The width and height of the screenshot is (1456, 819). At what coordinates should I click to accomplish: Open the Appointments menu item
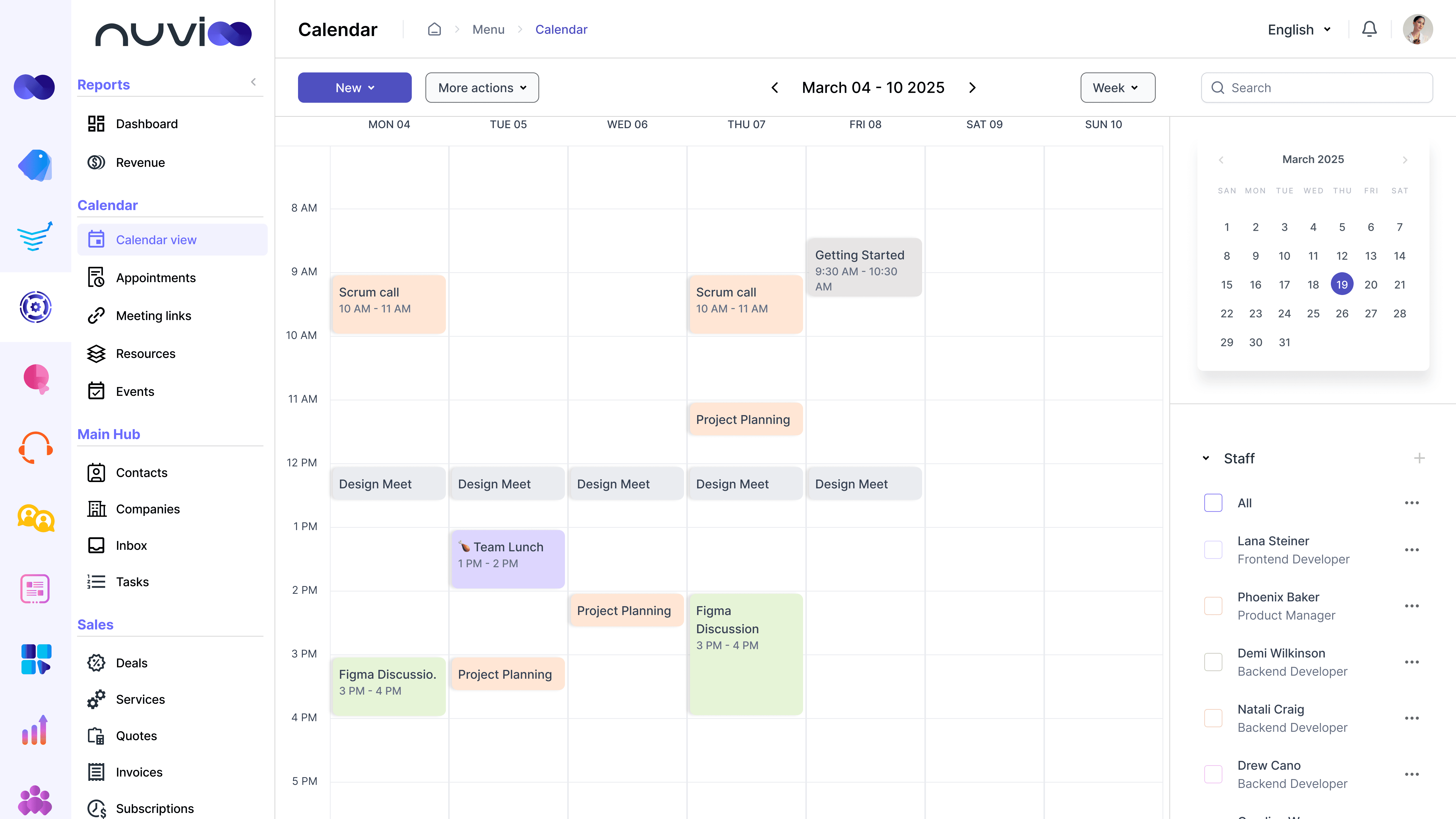155,278
